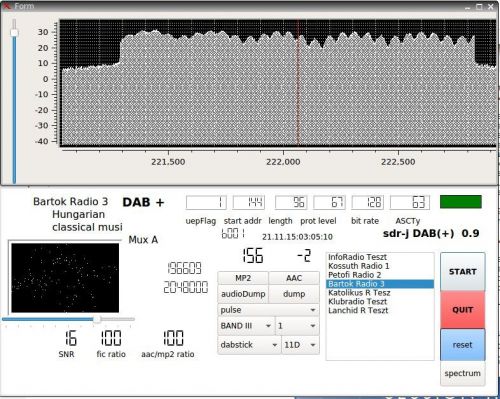500x399 pixels.
Task: Open the mode 1 dropdown
Action: coord(297,326)
